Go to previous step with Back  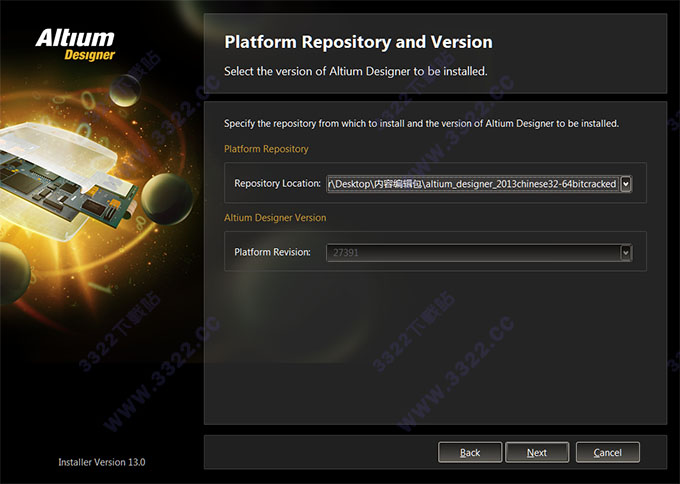pyautogui.click(x=470, y=453)
